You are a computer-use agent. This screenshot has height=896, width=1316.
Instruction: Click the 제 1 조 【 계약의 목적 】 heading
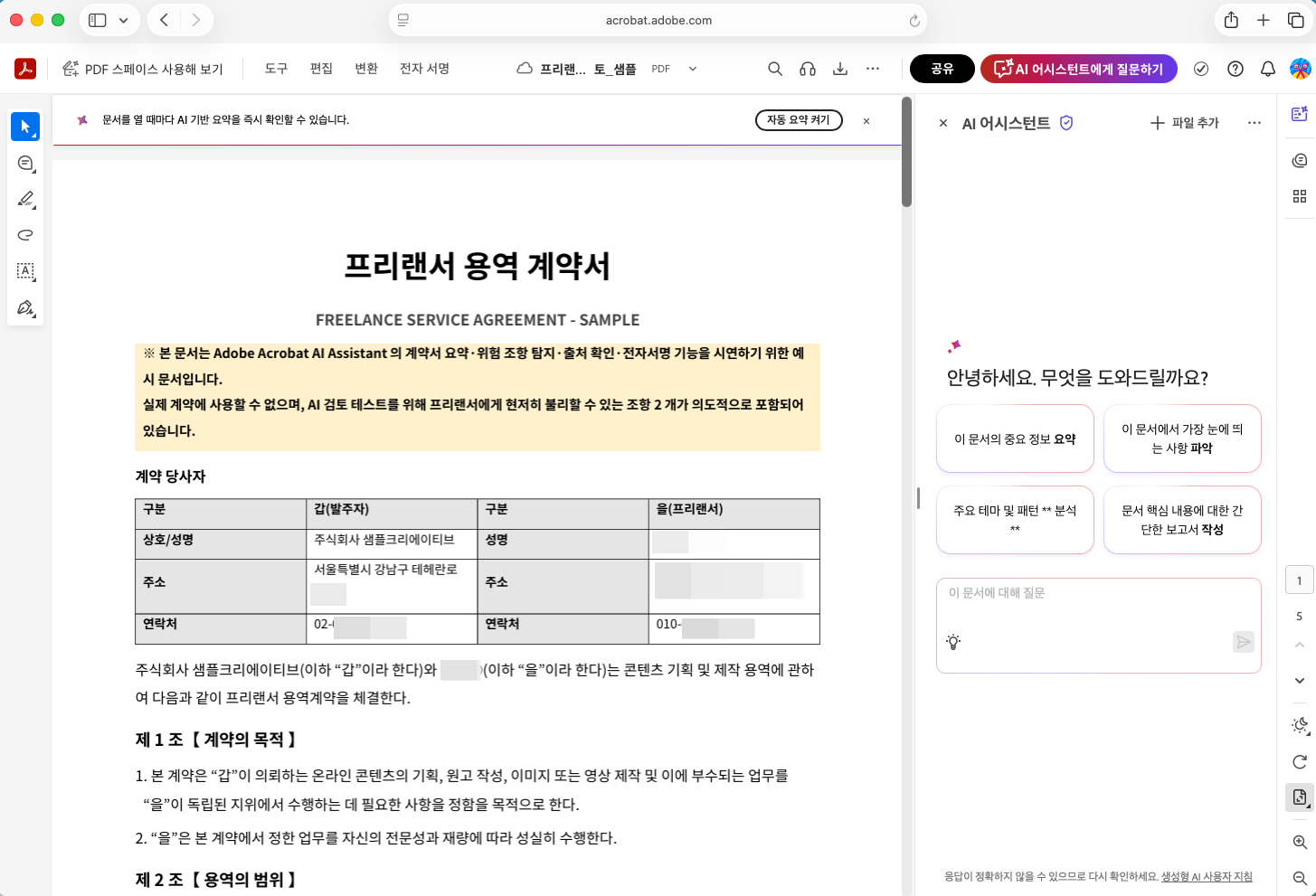tap(217, 740)
